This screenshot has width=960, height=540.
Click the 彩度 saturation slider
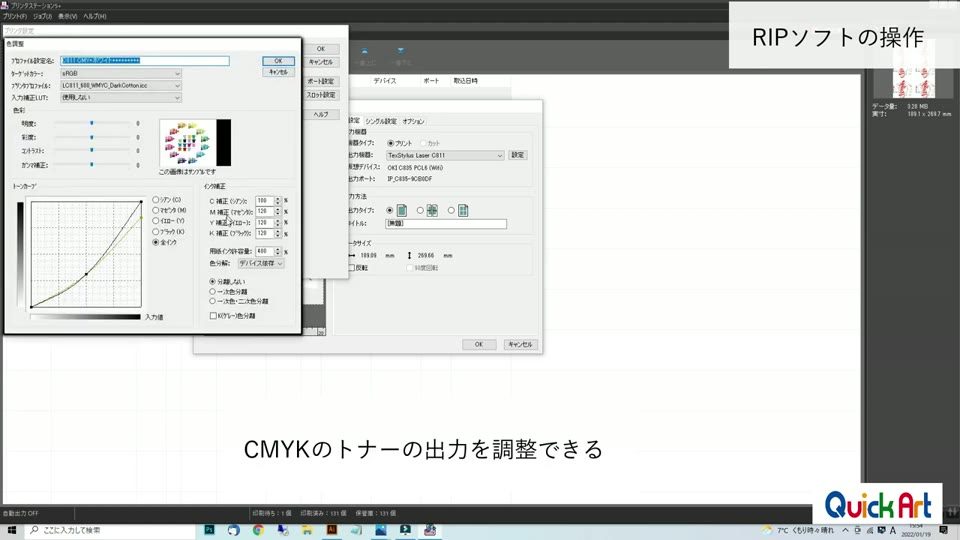(92, 137)
